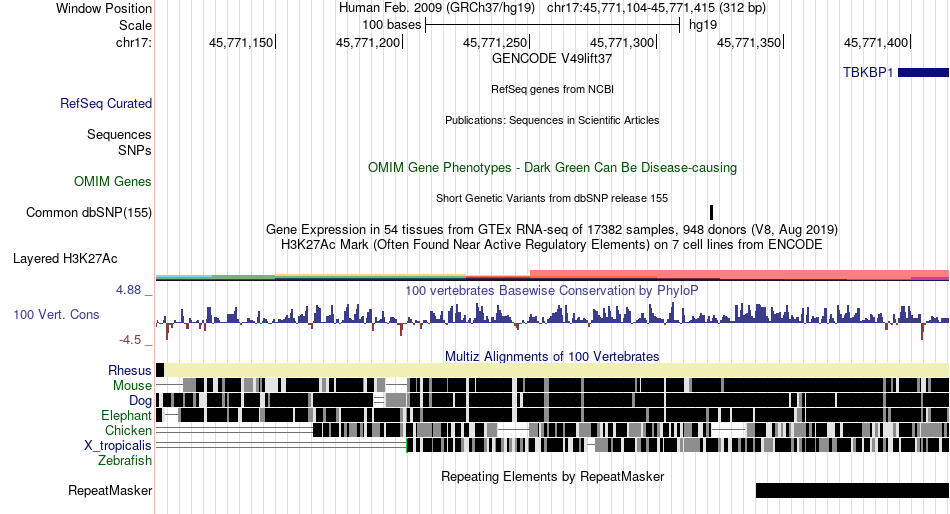Click the chr17:45,771,104-45,771,415 position text

click(x=656, y=8)
